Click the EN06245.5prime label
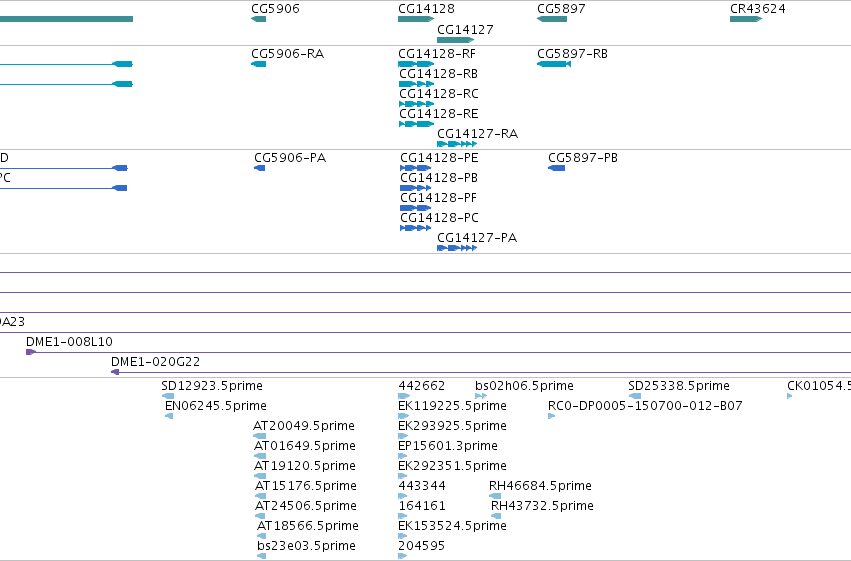The image size is (851, 561). tap(215, 406)
